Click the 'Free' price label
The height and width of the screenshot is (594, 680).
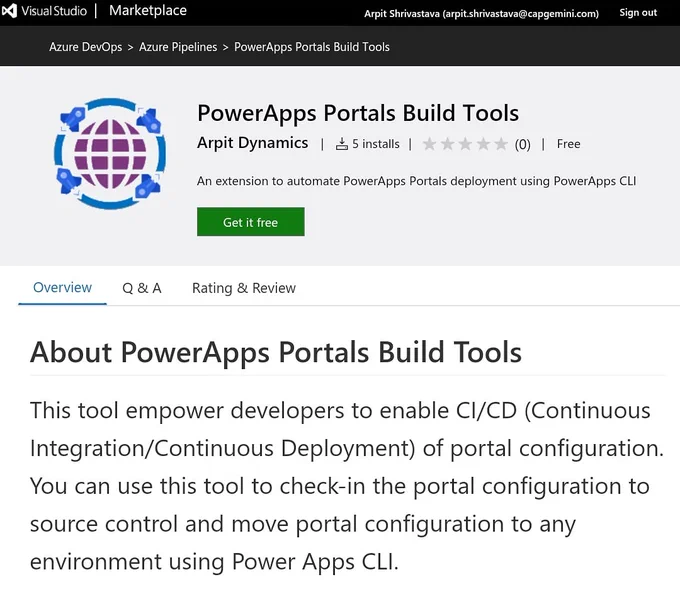[569, 144]
